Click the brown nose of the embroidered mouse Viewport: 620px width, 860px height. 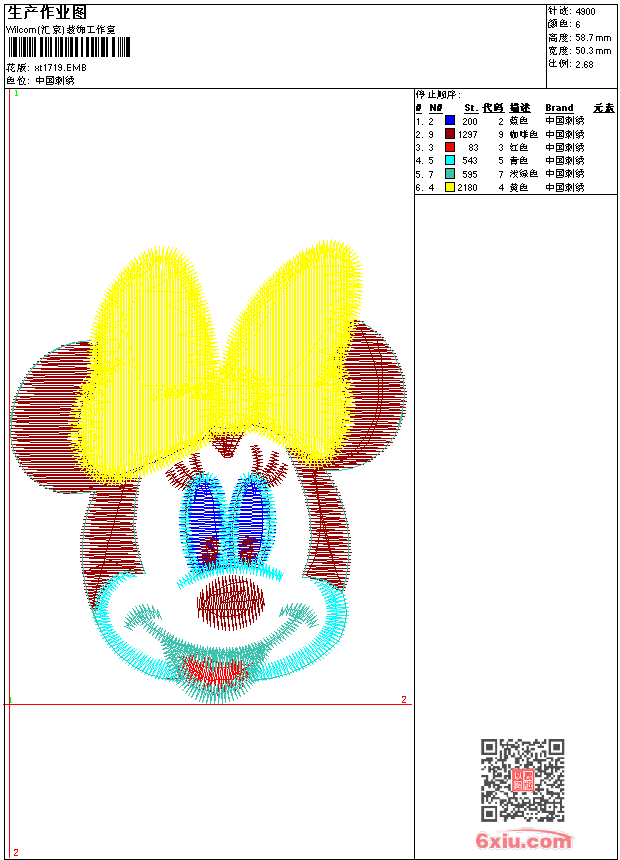230,602
